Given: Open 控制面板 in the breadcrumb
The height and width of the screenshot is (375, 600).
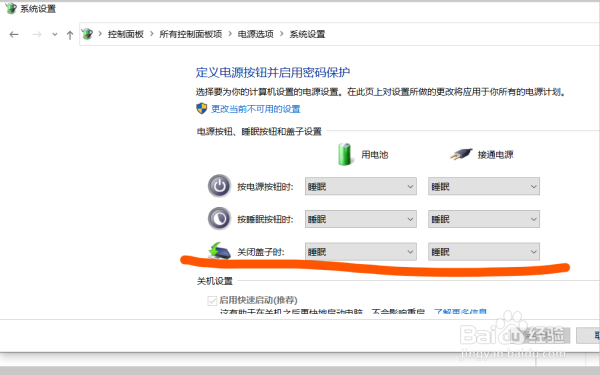Looking at the screenshot, I should pos(126,34).
